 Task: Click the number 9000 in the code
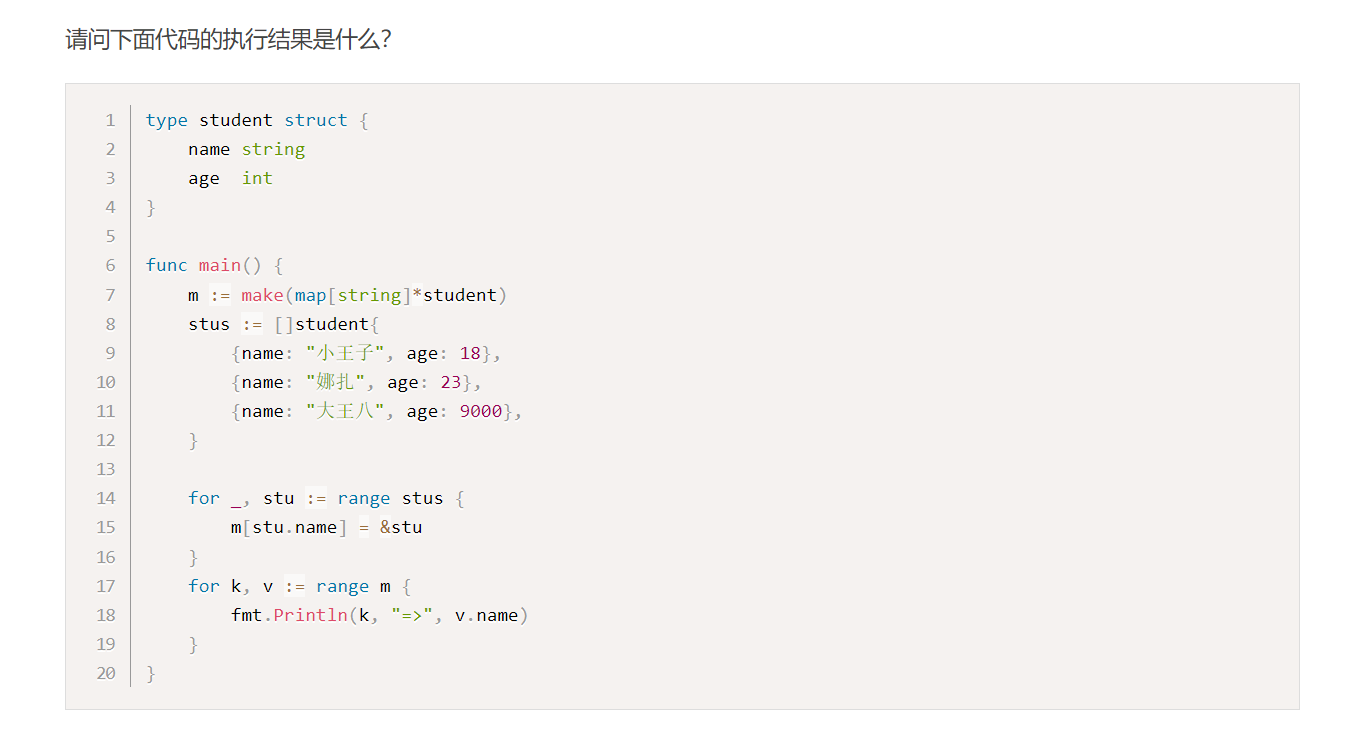[x=481, y=411]
